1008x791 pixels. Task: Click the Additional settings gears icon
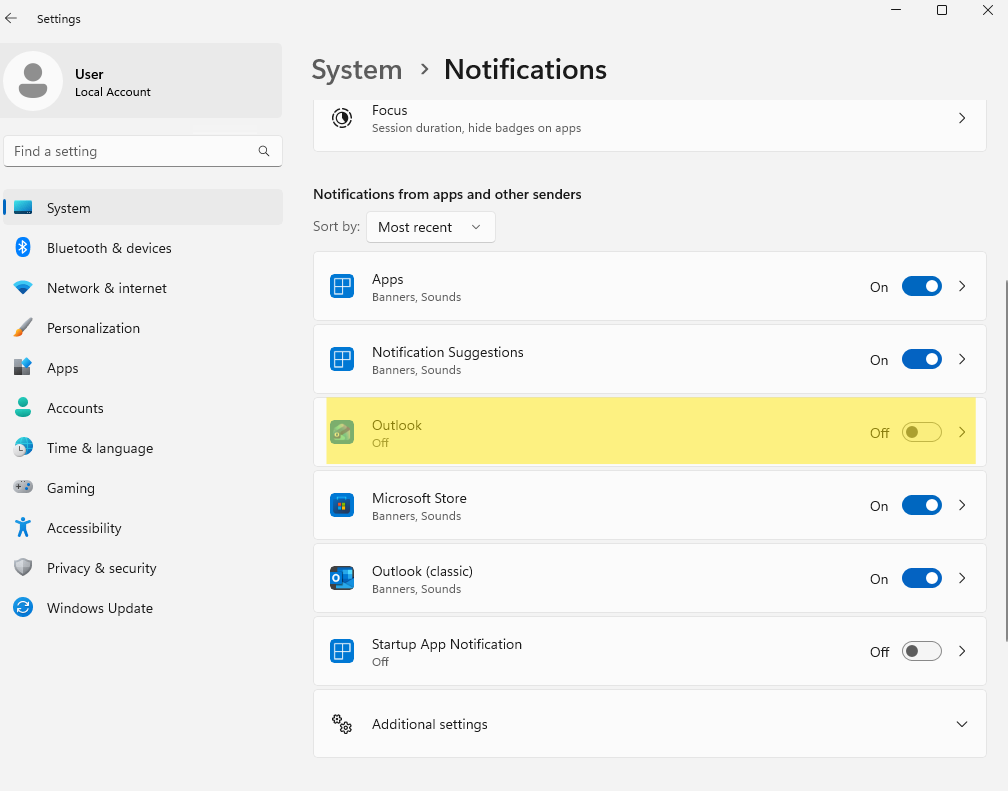click(342, 723)
